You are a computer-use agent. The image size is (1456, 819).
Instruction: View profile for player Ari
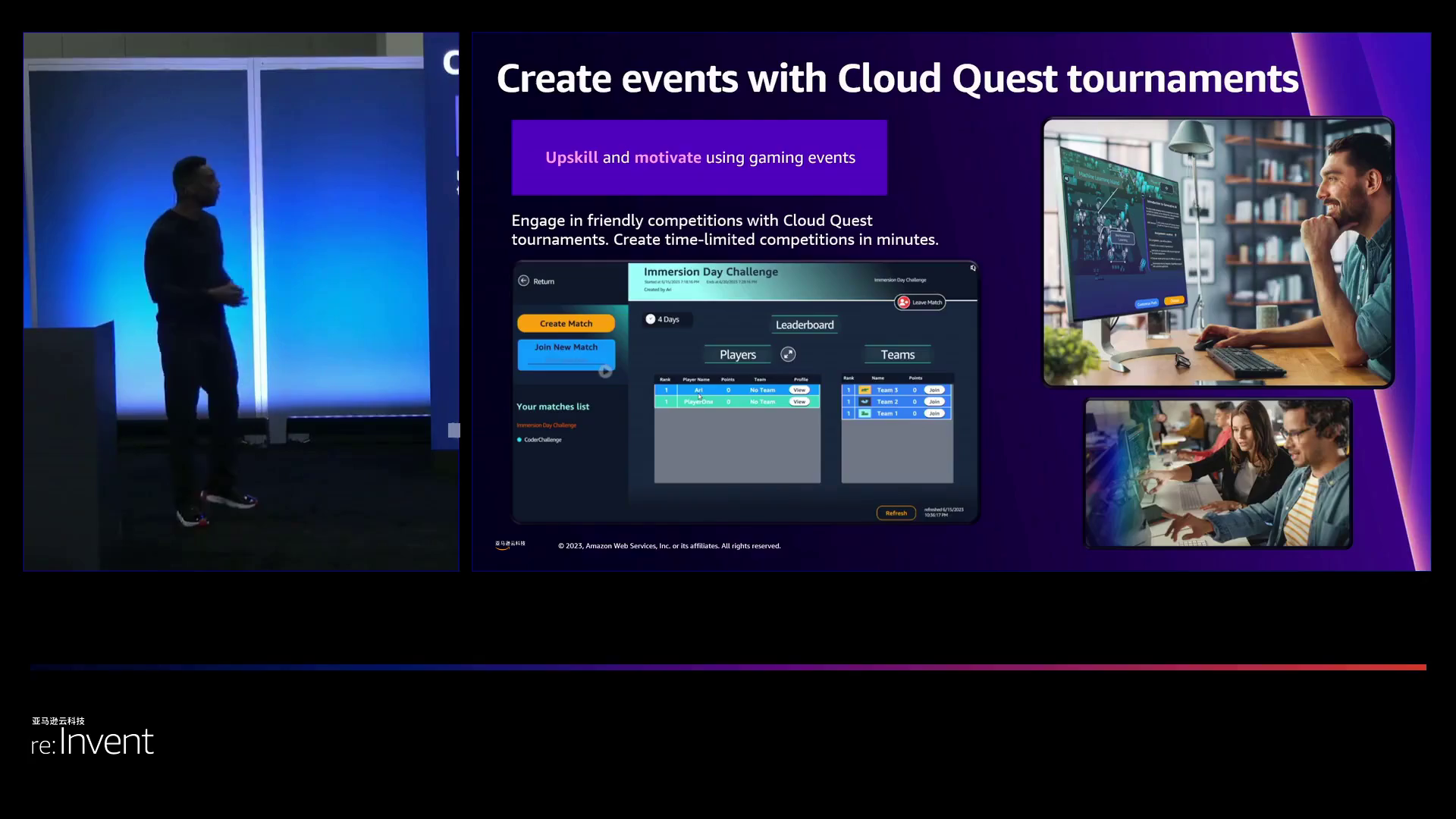point(799,390)
